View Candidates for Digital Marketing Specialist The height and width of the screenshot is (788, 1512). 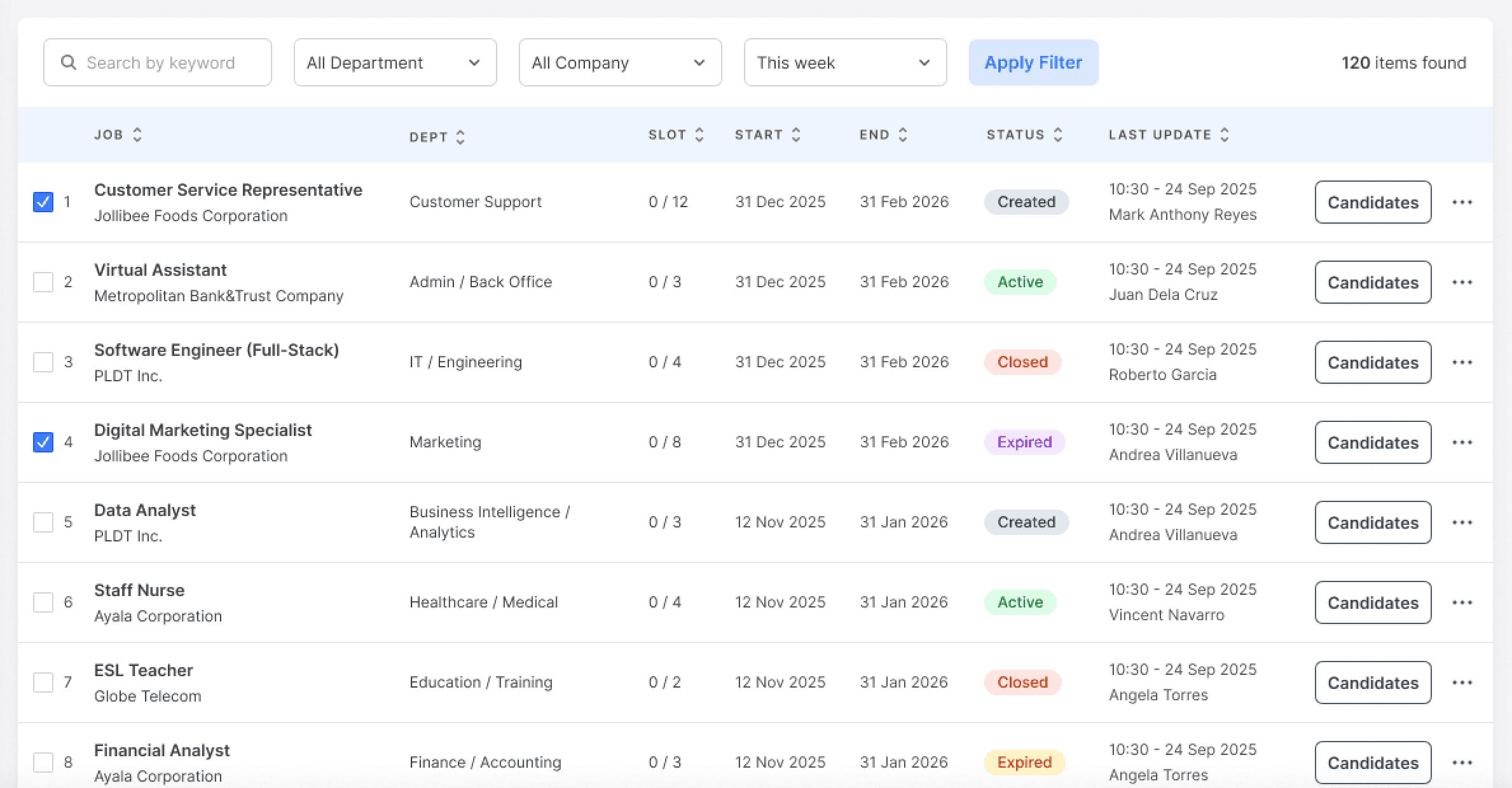1372,442
